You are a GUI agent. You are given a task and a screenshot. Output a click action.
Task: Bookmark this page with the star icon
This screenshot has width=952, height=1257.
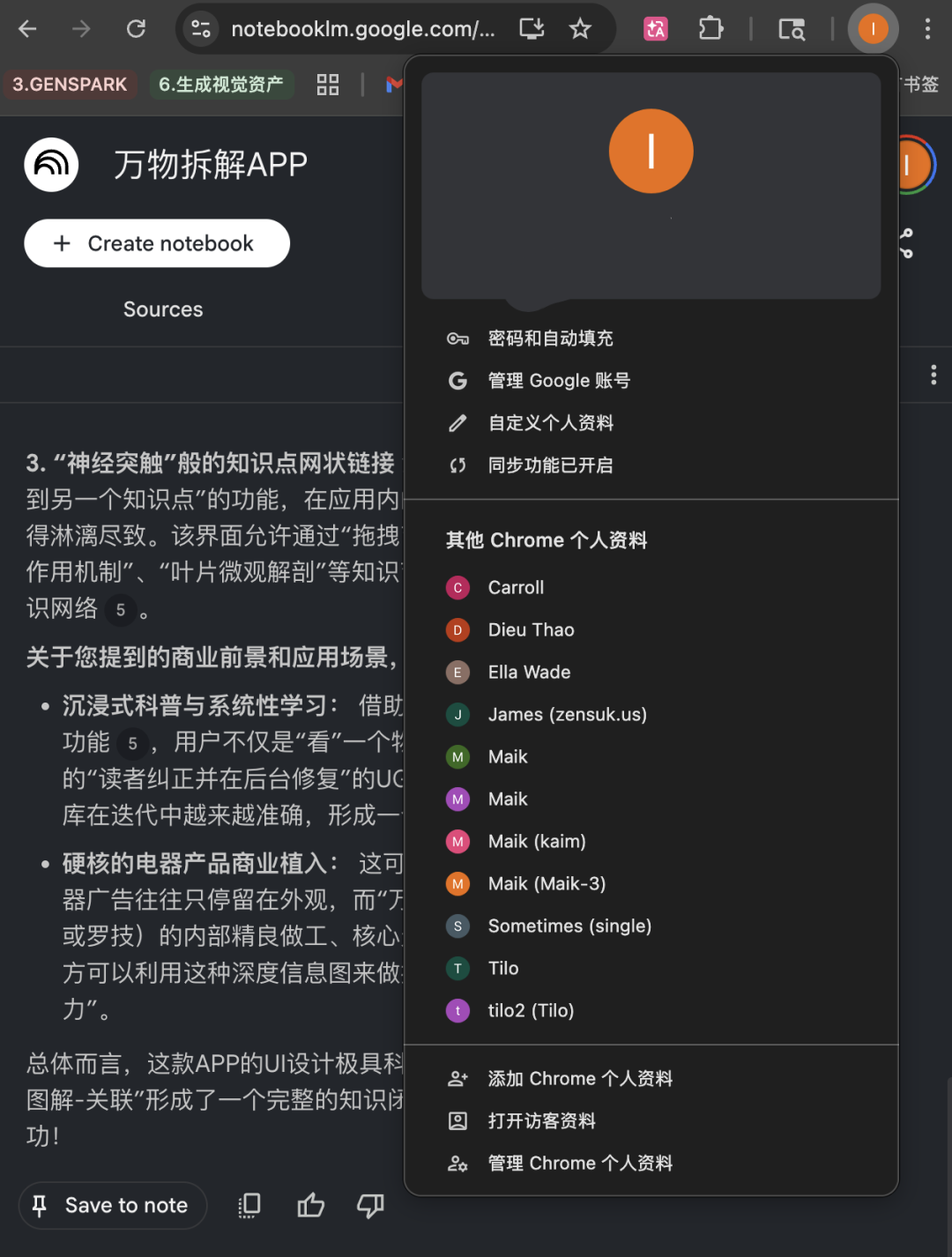point(580,29)
